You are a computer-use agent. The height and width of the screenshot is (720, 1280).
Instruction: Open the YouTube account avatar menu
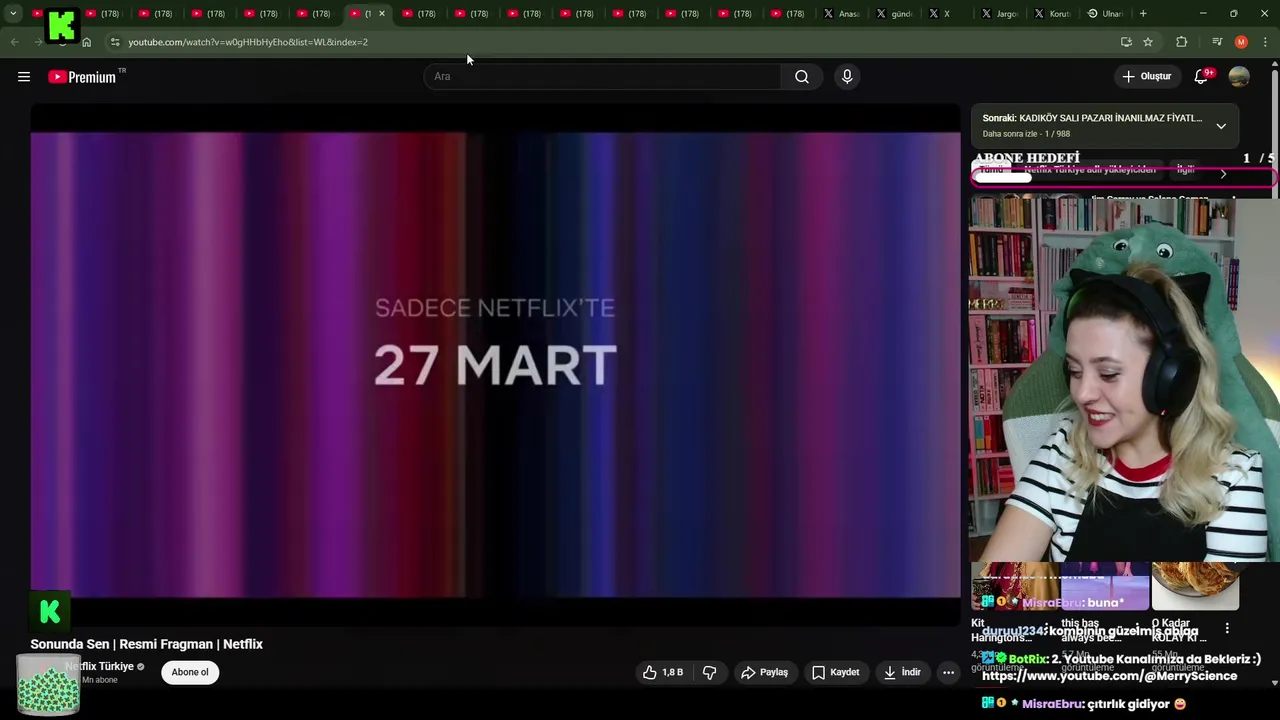click(x=1239, y=77)
